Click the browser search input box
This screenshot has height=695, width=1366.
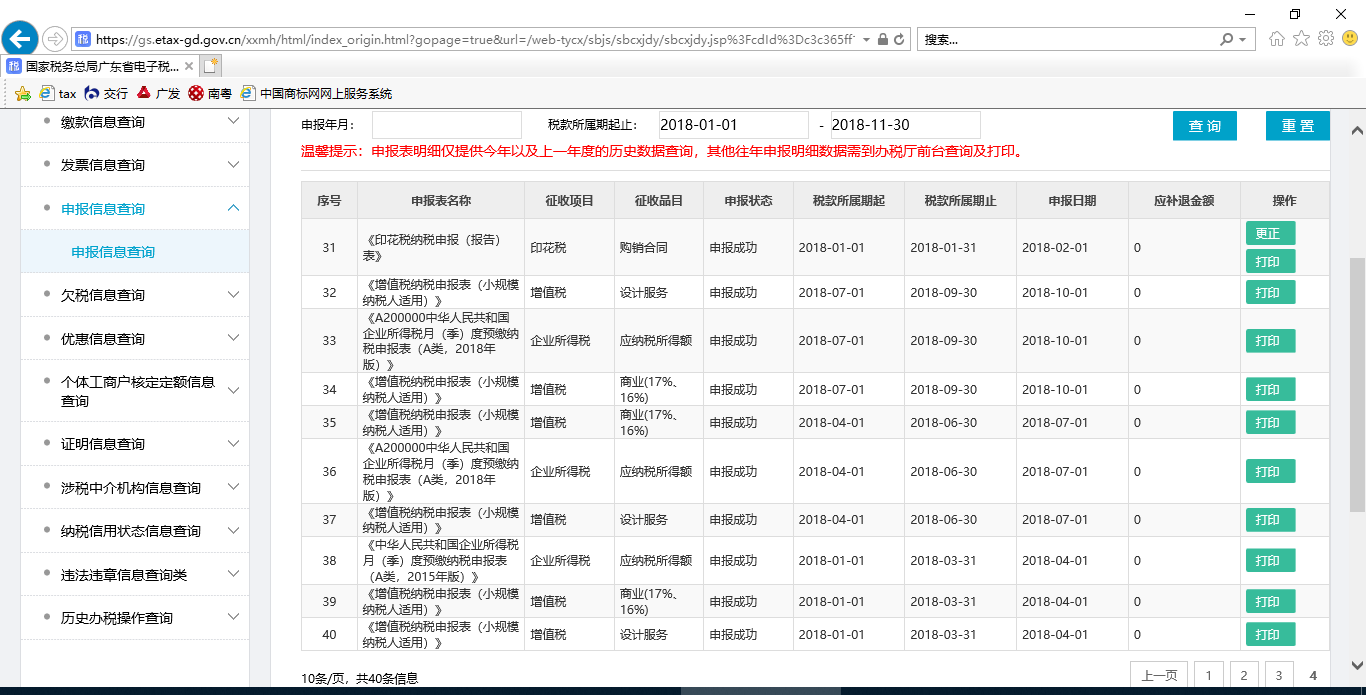pyautogui.click(x=1068, y=40)
